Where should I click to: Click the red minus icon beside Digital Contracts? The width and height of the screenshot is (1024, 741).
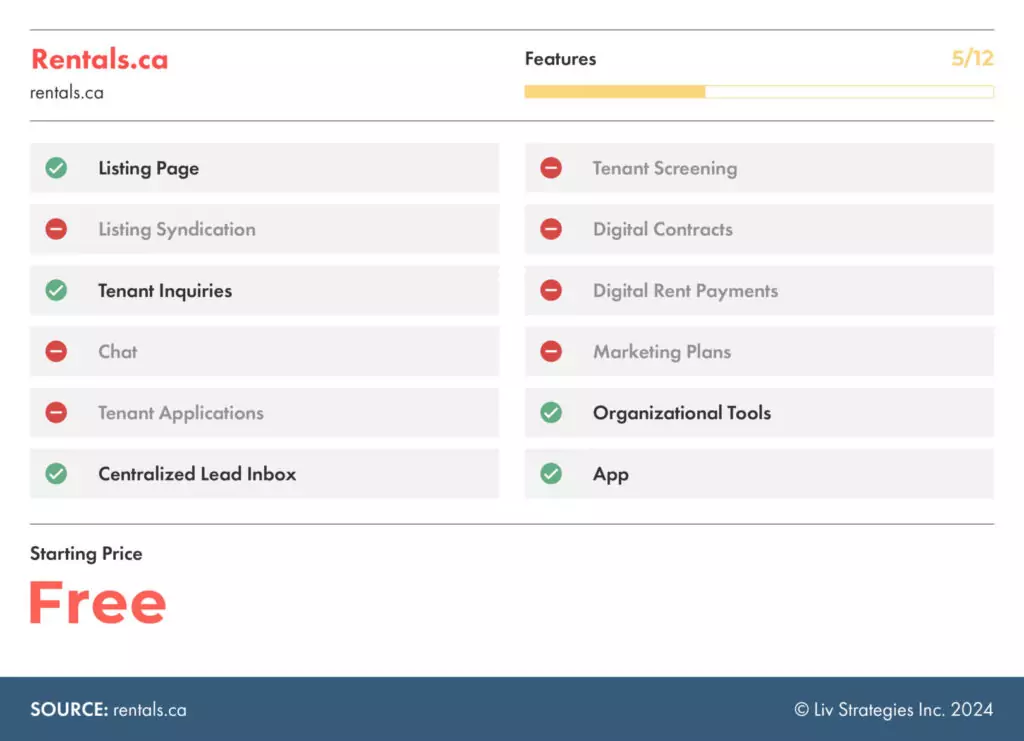point(551,229)
